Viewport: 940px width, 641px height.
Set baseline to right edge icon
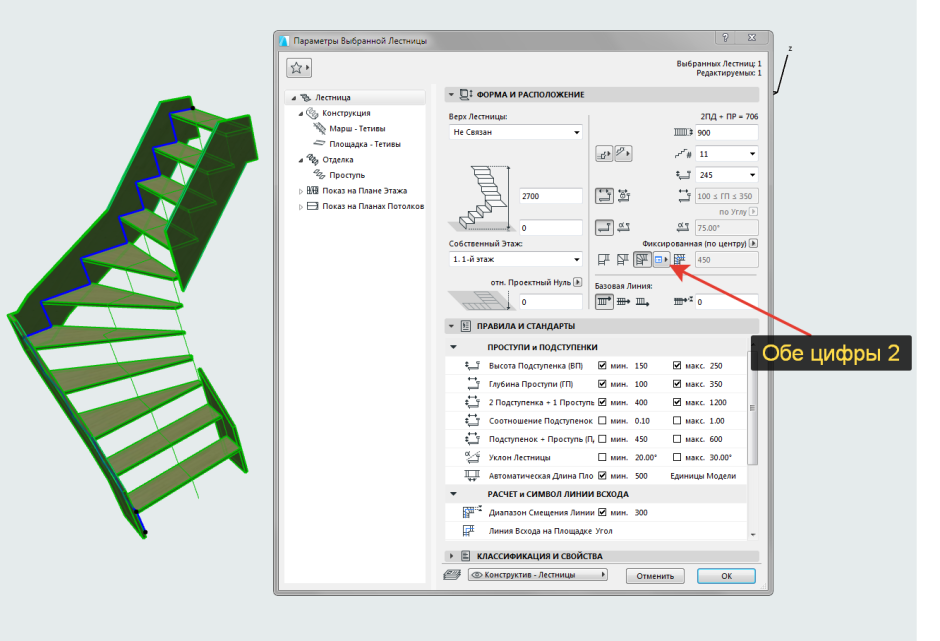point(643,302)
